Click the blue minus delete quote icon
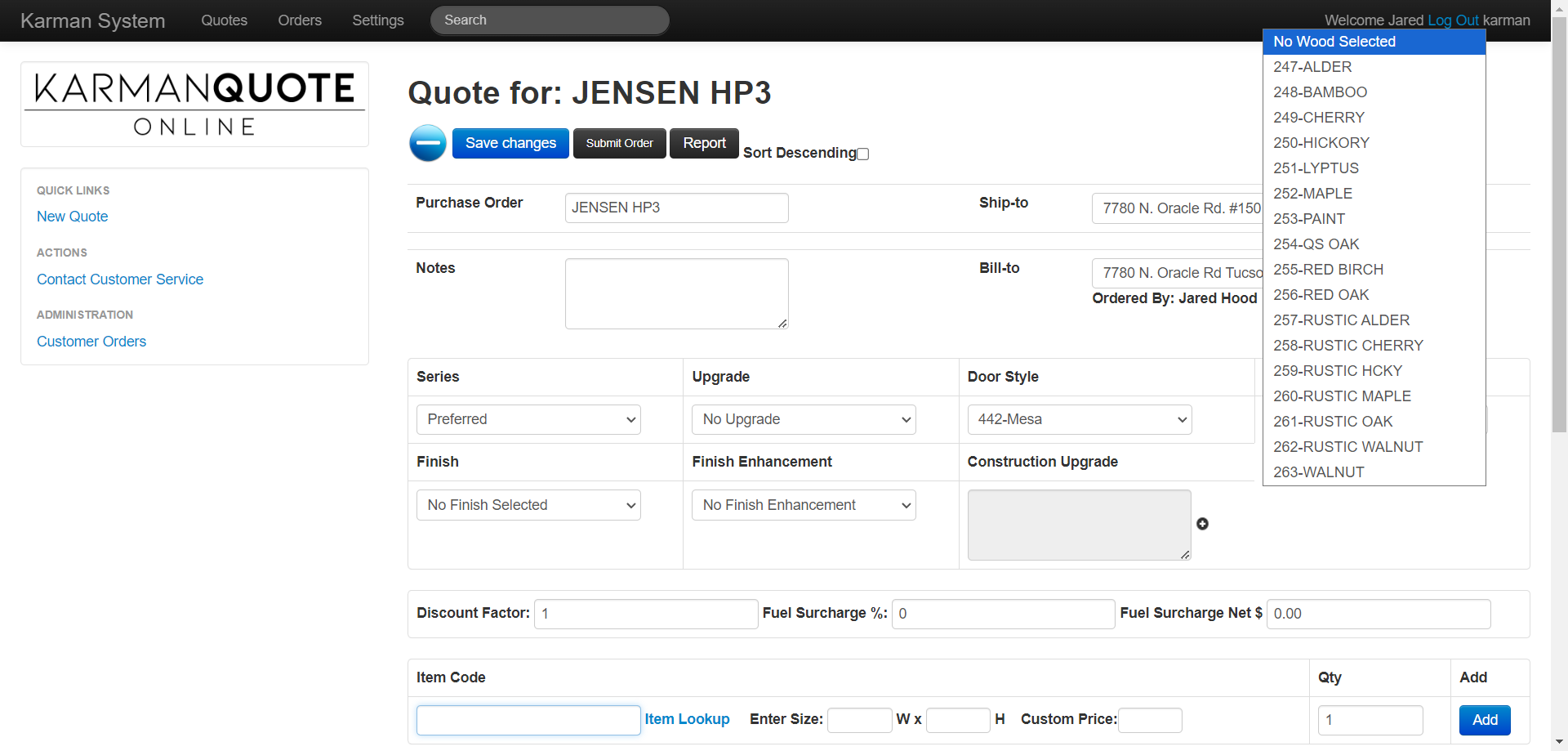 [x=428, y=143]
